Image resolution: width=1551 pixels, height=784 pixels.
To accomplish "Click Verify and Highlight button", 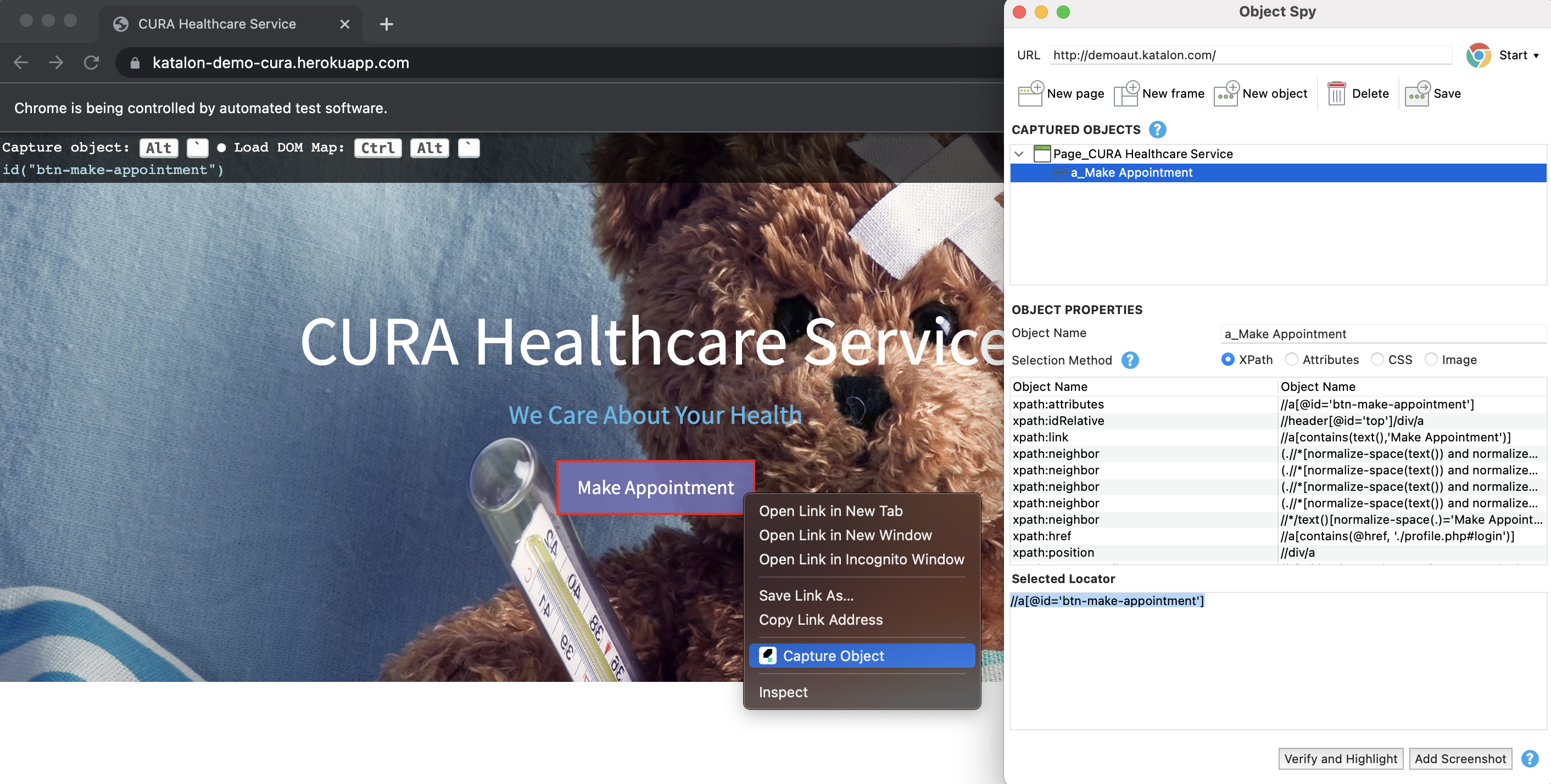I will coord(1340,758).
